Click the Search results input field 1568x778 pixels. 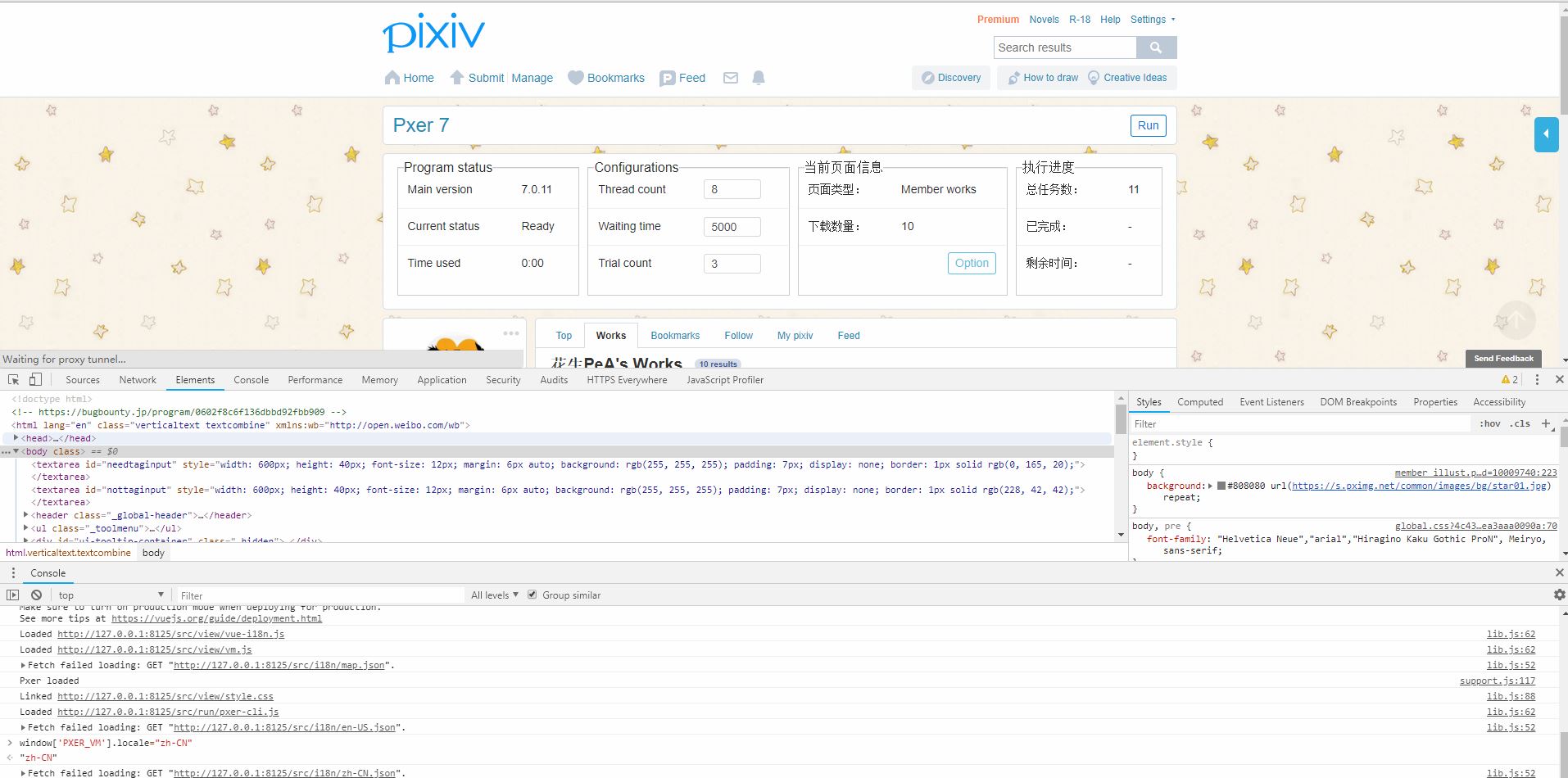(1065, 47)
